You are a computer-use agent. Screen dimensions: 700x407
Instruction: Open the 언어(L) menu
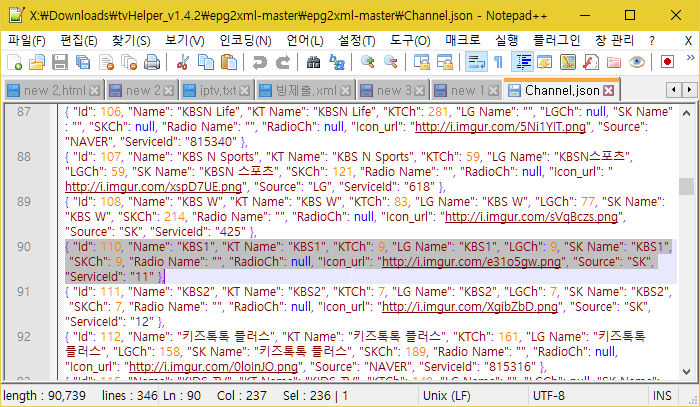[x=305, y=41]
